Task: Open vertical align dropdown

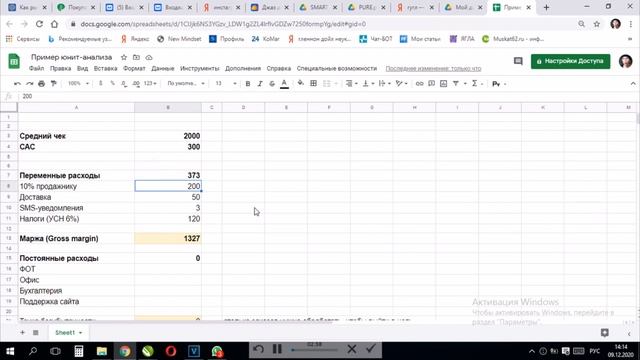Action: tap(368, 83)
